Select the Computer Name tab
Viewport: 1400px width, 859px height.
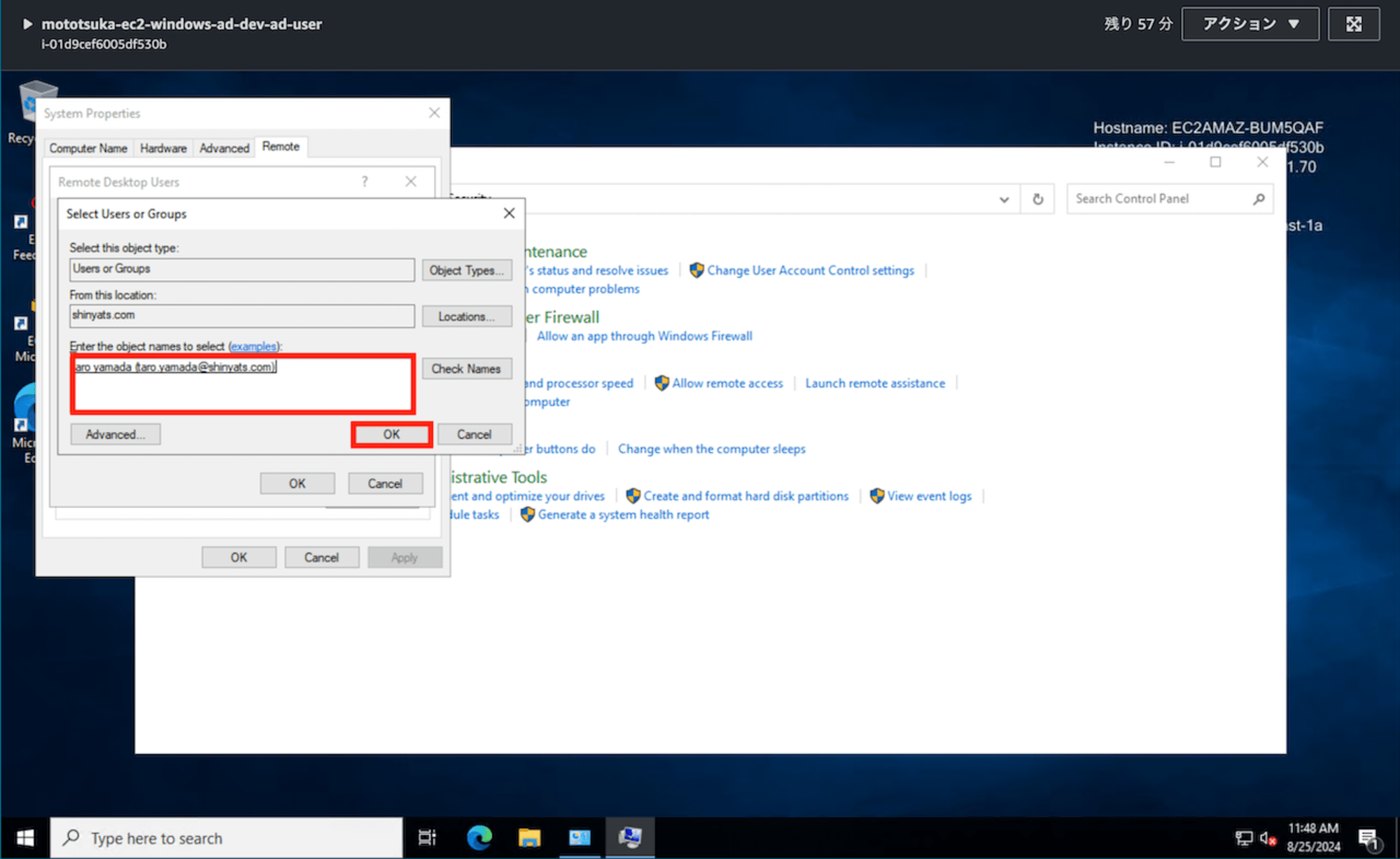[x=88, y=146]
